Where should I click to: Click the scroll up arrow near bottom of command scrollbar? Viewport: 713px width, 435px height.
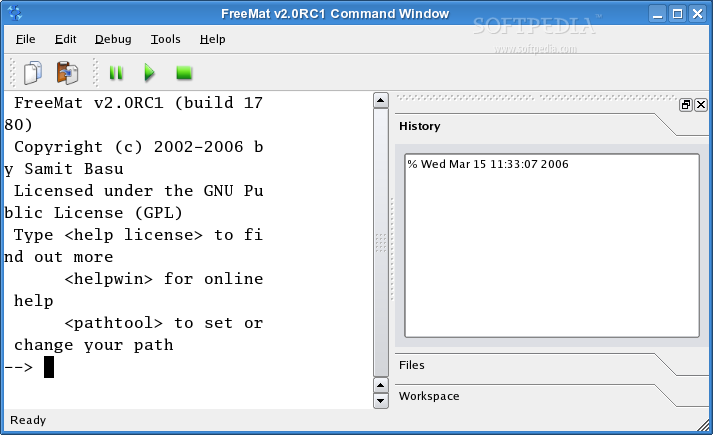(x=381, y=386)
